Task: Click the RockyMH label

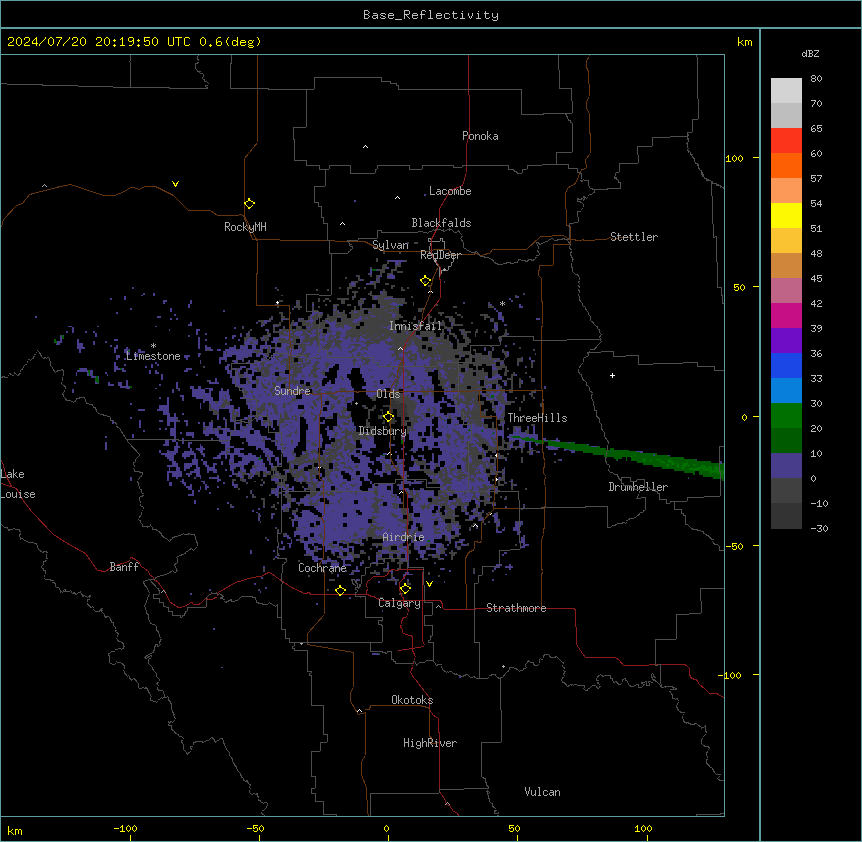Action: click(245, 227)
